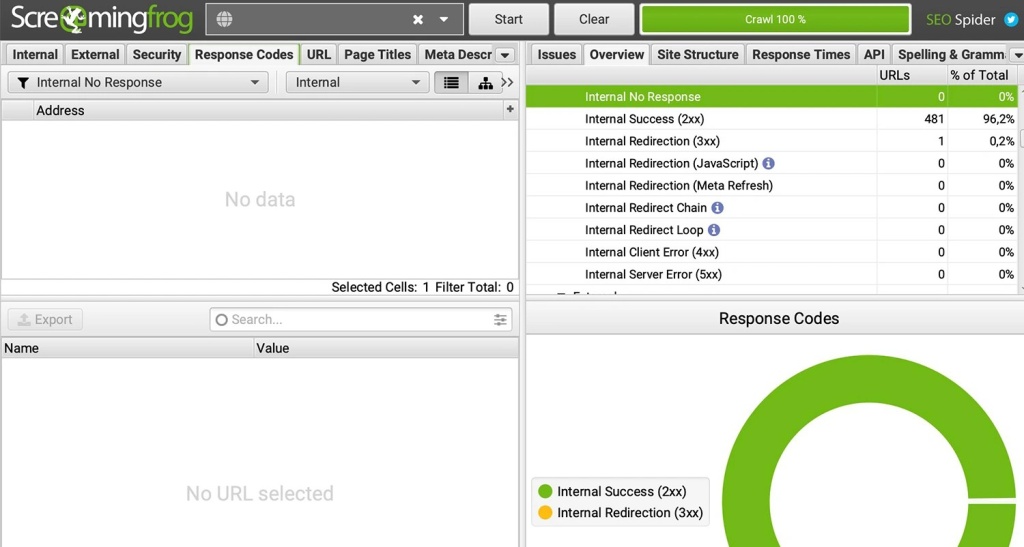1024x547 pixels.
Task: Open search options sliders icon
Action: [x=500, y=319]
